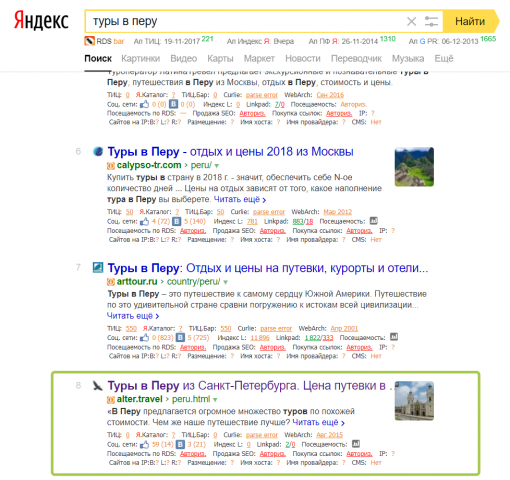Open the Карты tab
510x480 pixels.
pos(220,59)
